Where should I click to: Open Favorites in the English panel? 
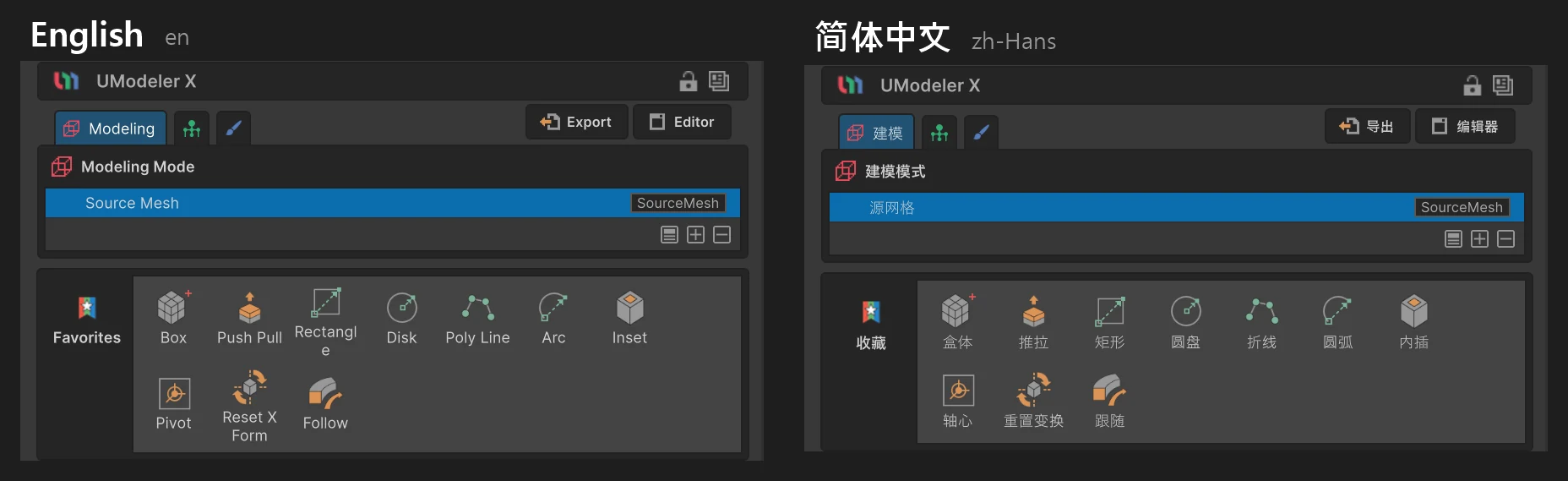tap(87, 320)
